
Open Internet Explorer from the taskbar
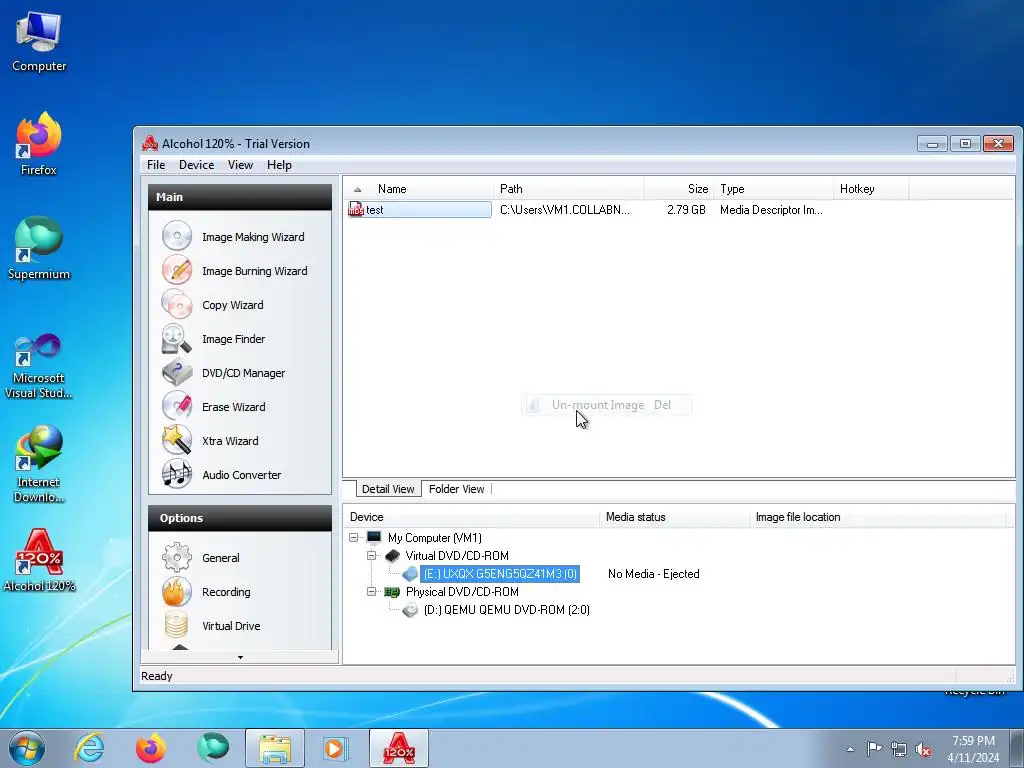point(89,748)
